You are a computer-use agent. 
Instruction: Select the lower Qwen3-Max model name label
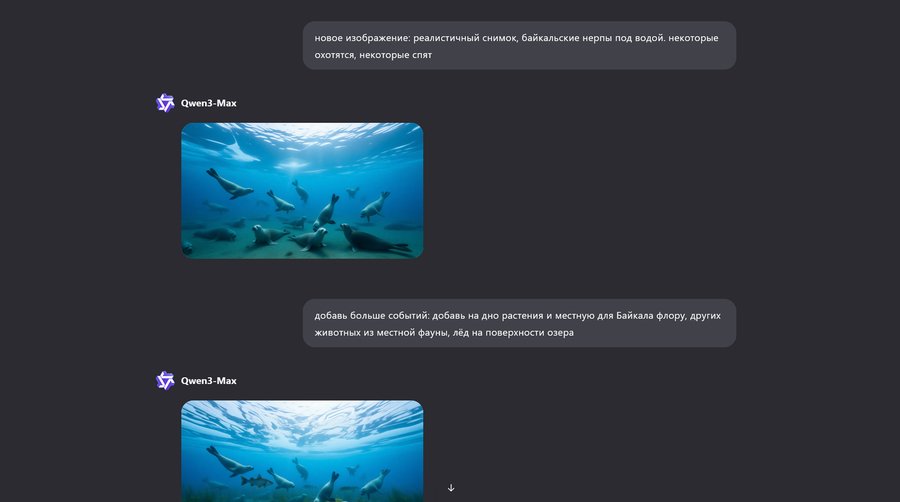(x=208, y=381)
